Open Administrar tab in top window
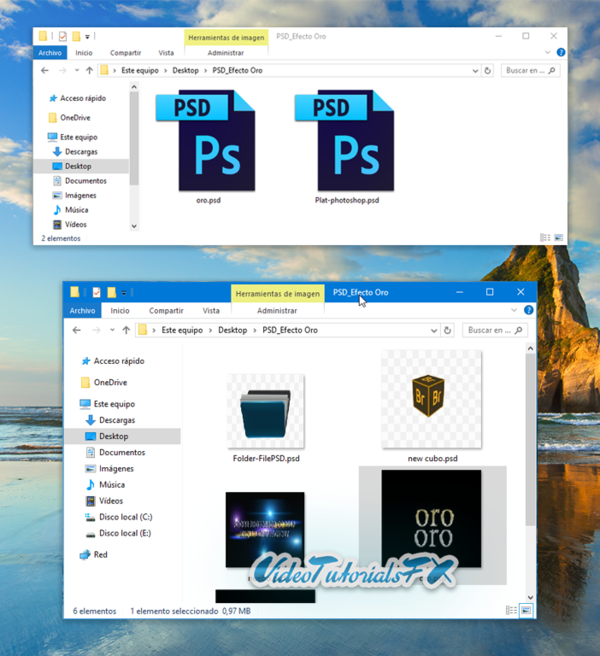The width and height of the screenshot is (600, 656). pyautogui.click(x=226, y=53)
